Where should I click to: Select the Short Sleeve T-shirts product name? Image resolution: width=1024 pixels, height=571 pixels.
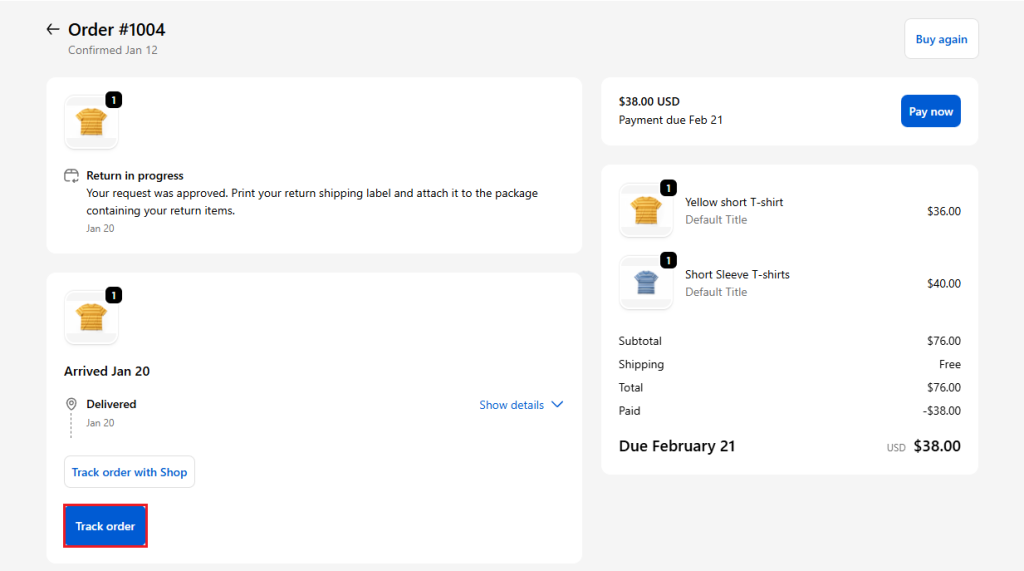coord(737,274)
